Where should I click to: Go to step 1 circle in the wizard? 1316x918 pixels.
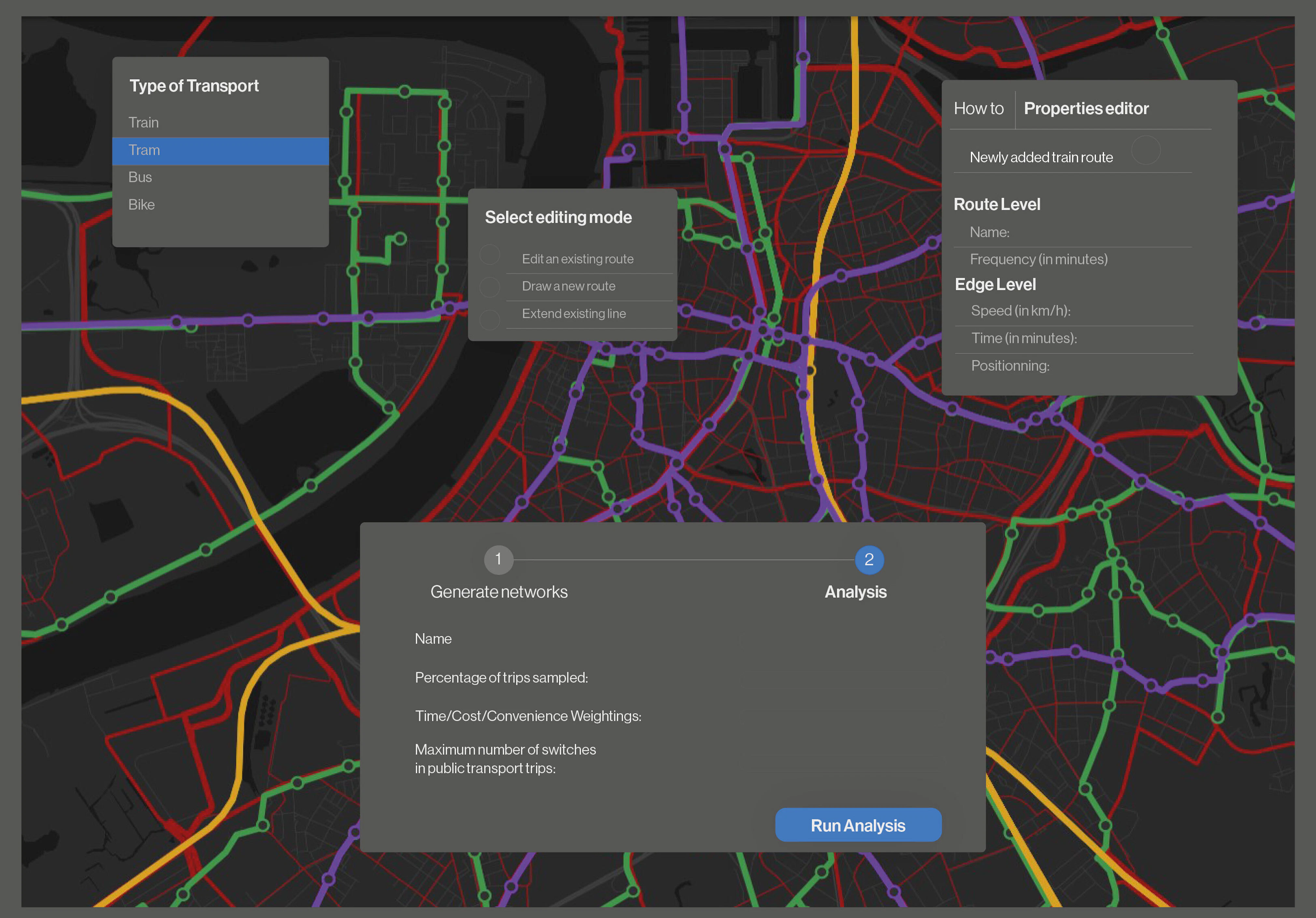[498, 559]
